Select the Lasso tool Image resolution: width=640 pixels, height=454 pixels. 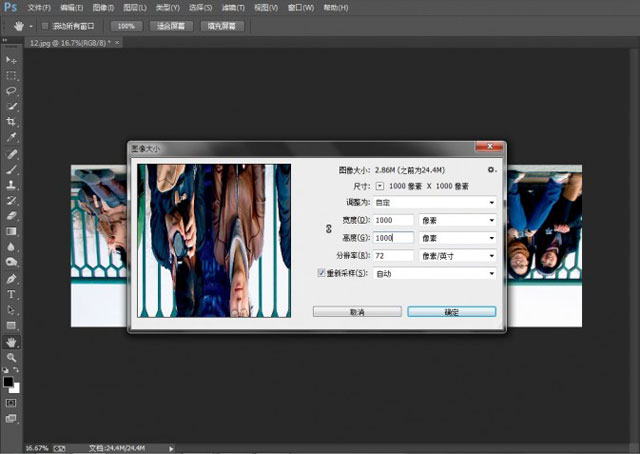[11, 91]
